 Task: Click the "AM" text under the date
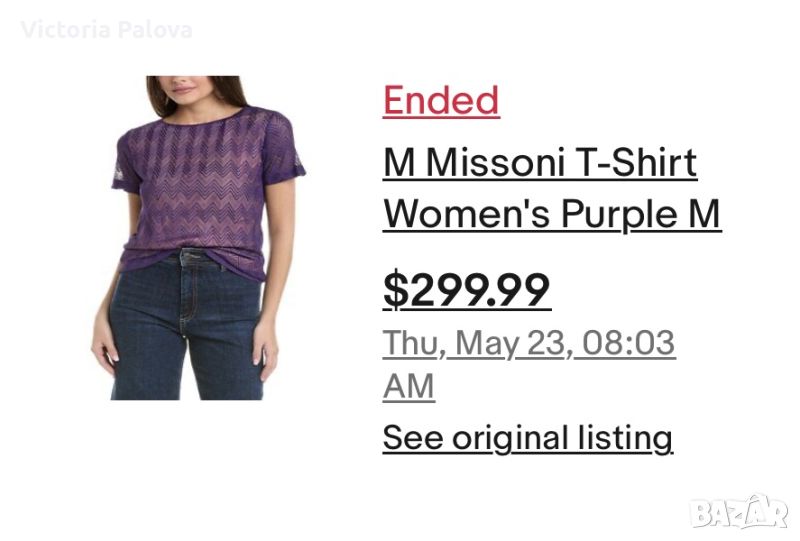click(x=408, y=386)
